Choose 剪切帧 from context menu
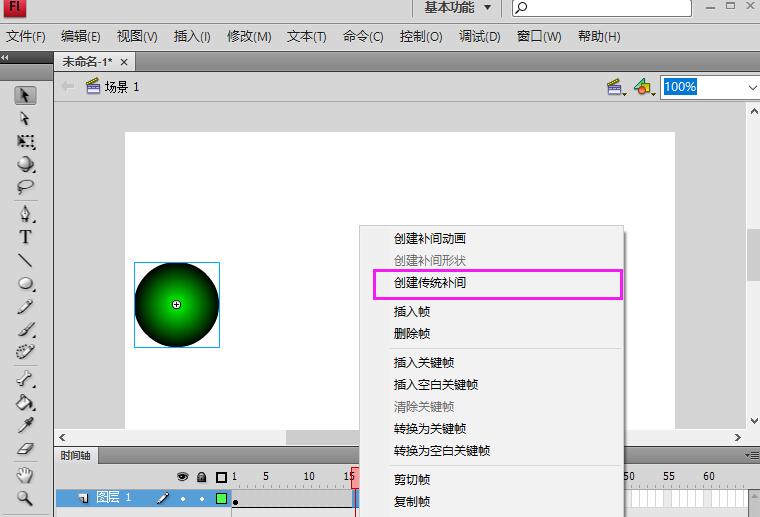 491,480
